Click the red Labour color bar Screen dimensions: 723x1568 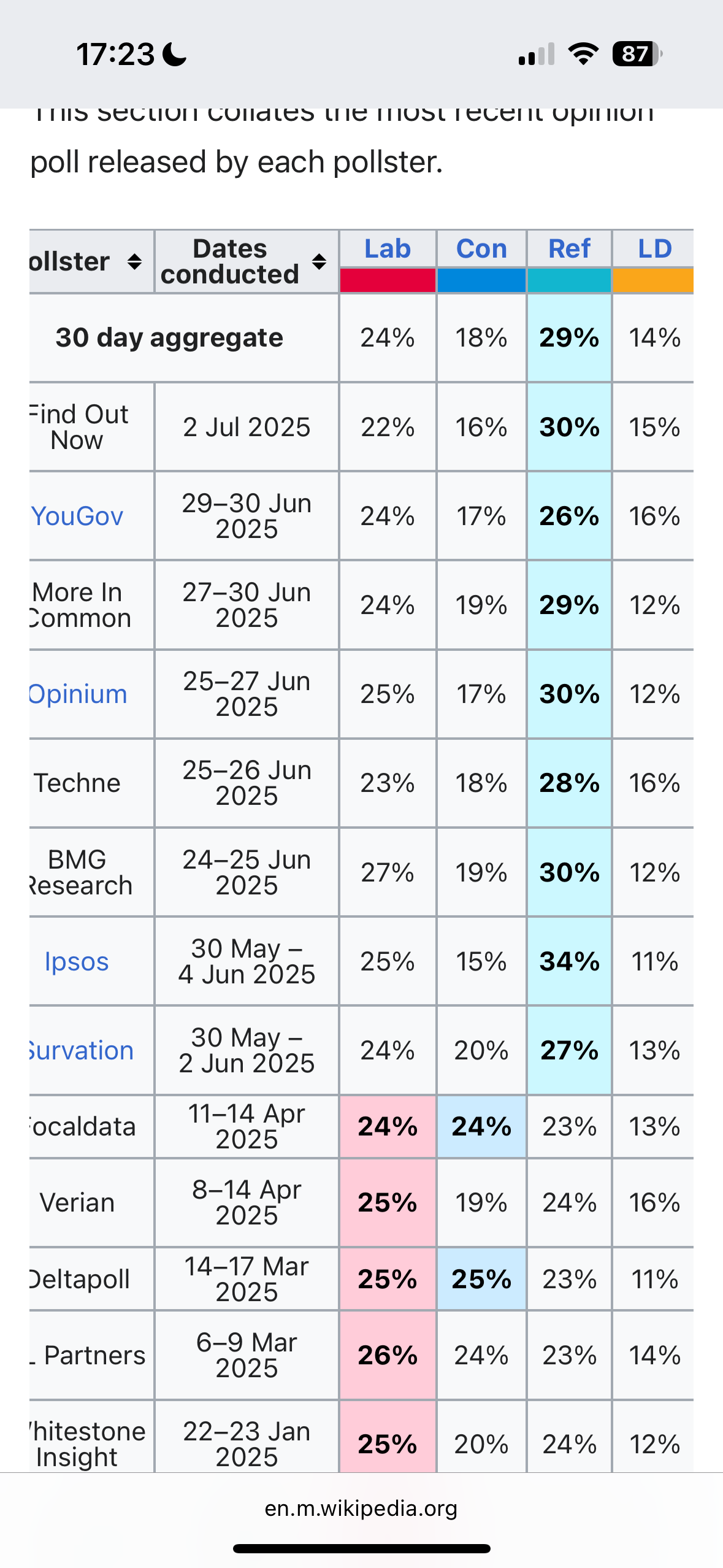(388, 280)
